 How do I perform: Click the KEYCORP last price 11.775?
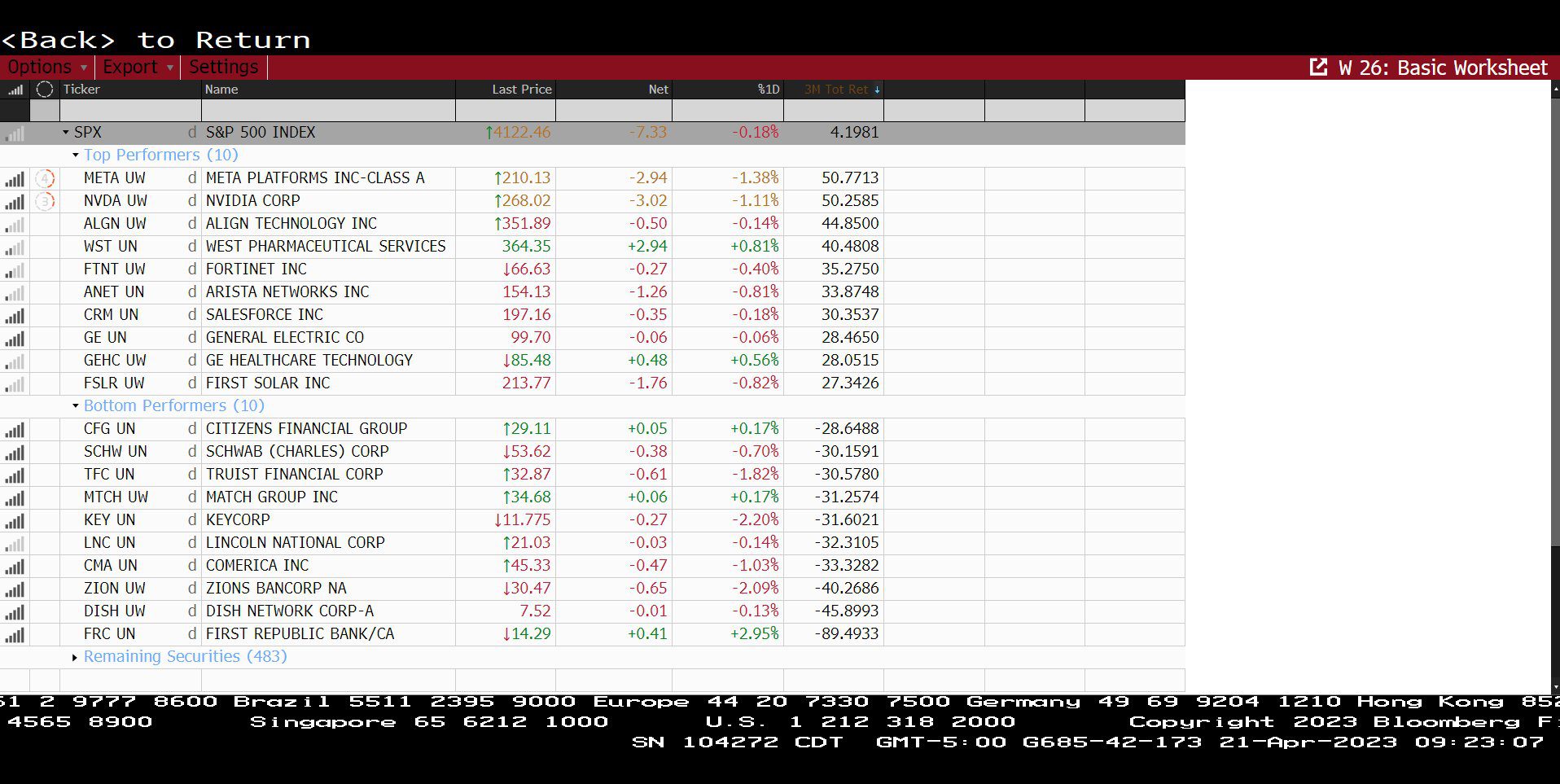pos(522,520)
